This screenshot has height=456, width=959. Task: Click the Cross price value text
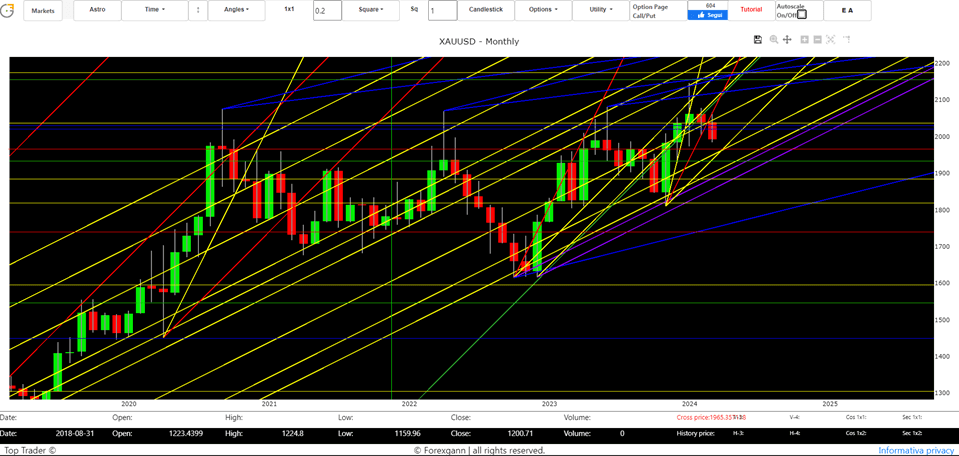tap(711, 417)
